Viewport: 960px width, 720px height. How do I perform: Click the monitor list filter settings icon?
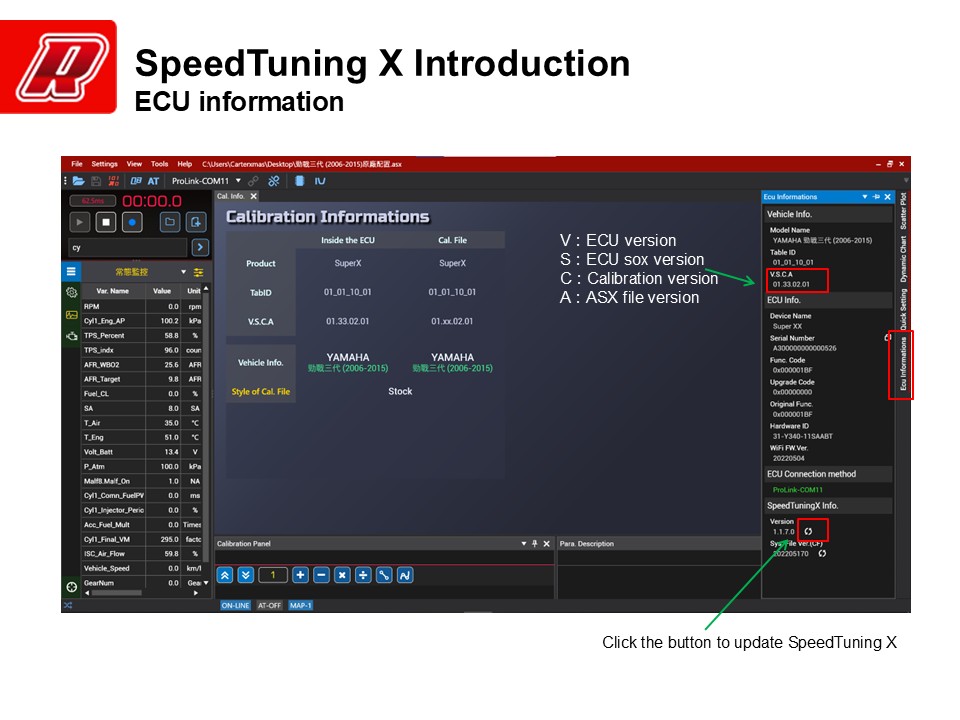(x=198, y=272)
